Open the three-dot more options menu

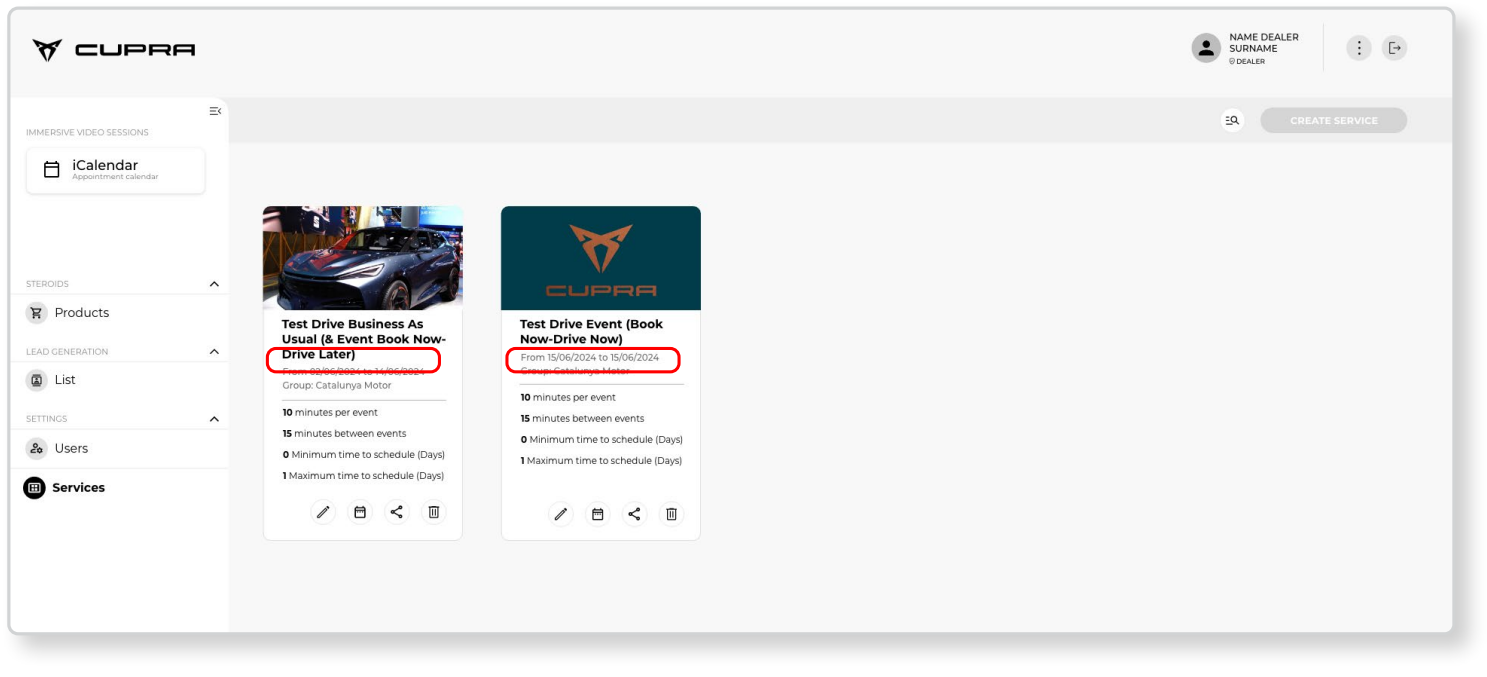[1358, 48]
